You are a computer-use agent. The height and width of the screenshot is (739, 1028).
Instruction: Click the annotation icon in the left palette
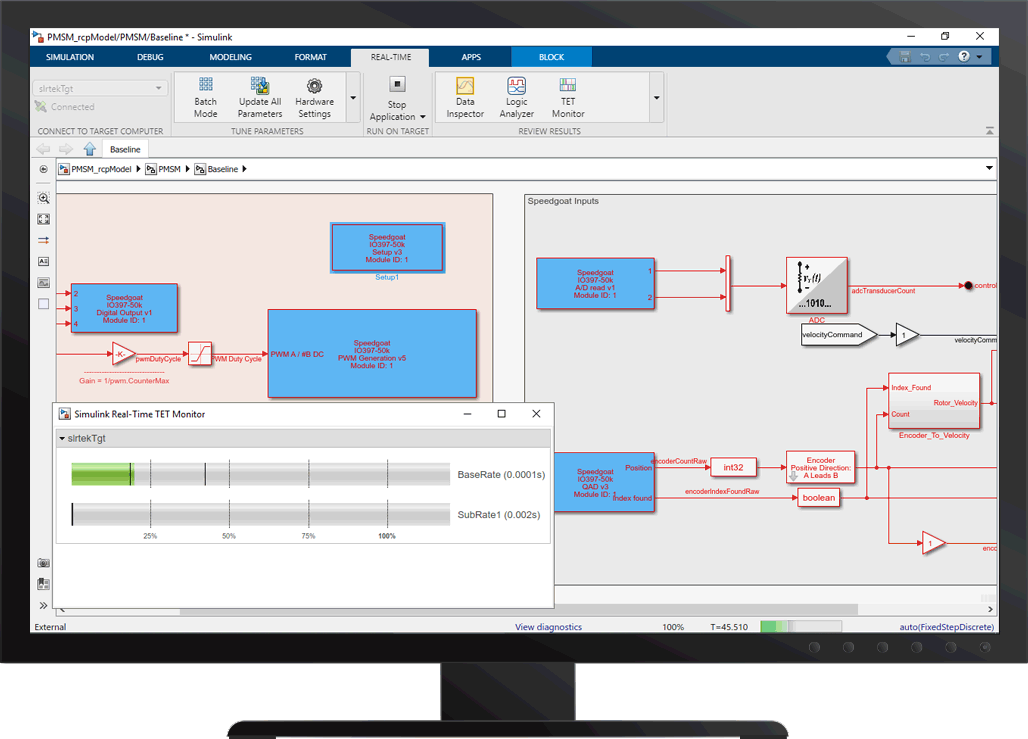click(43, 260)
